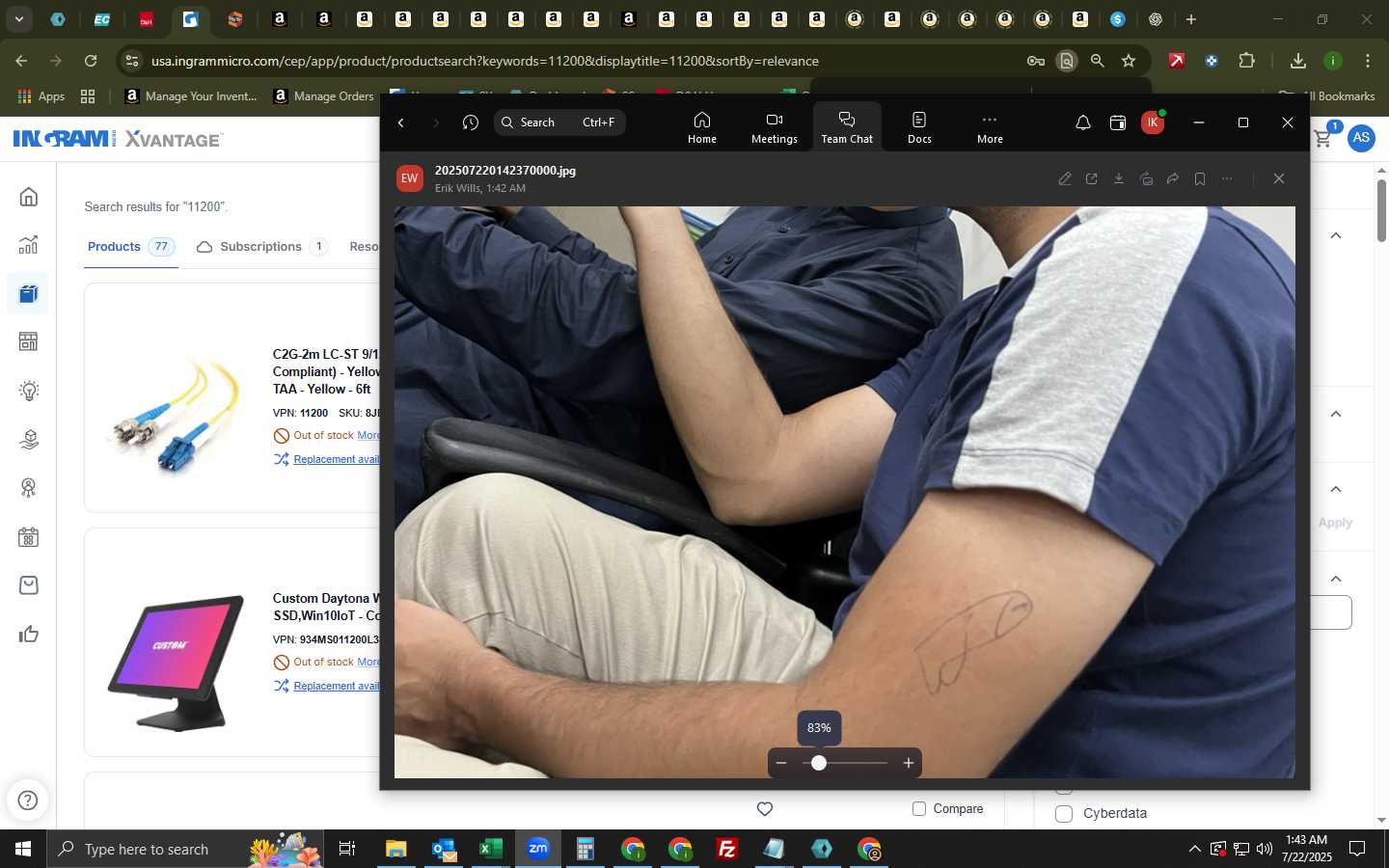Open Zoom calendar icon
Image resolution: width=1389 pixels, height=868 pixels.
pos(1118,122)
